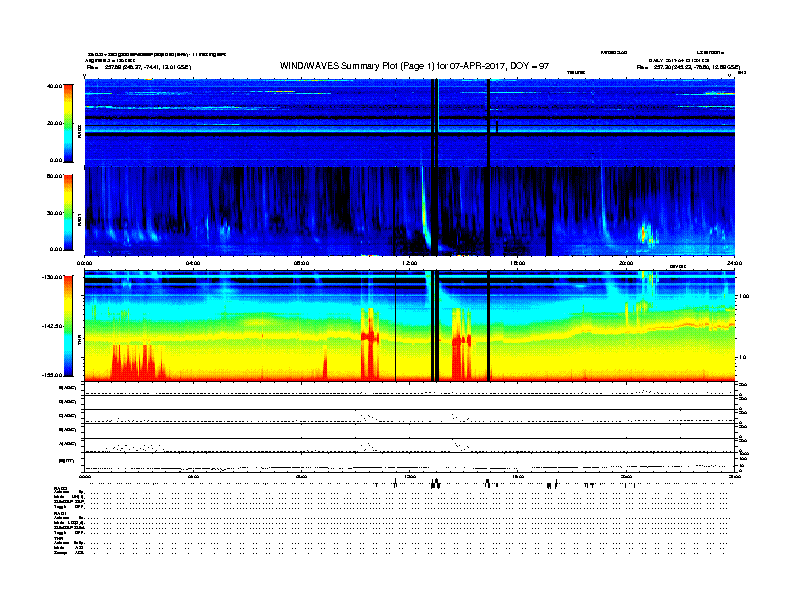
Task: Click the TNR vertical axis label
Action: pos(79,342)
